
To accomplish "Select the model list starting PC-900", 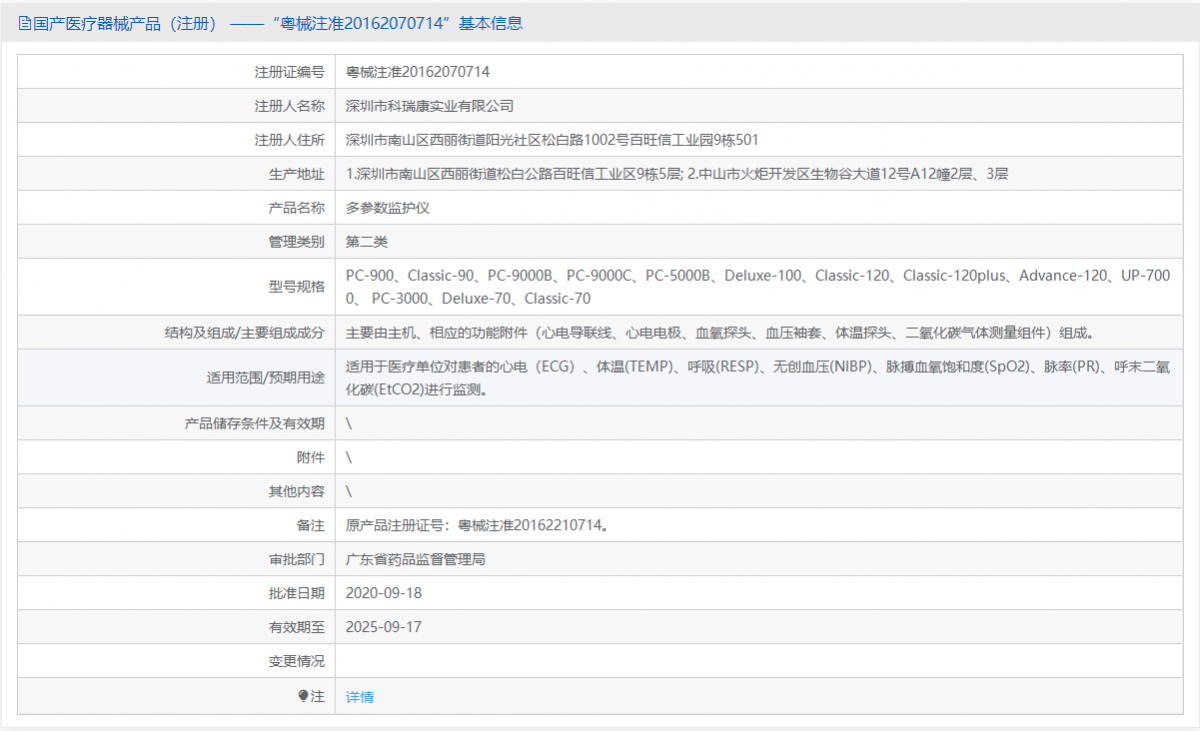I will pyautogui.click(x=758, y=287).
